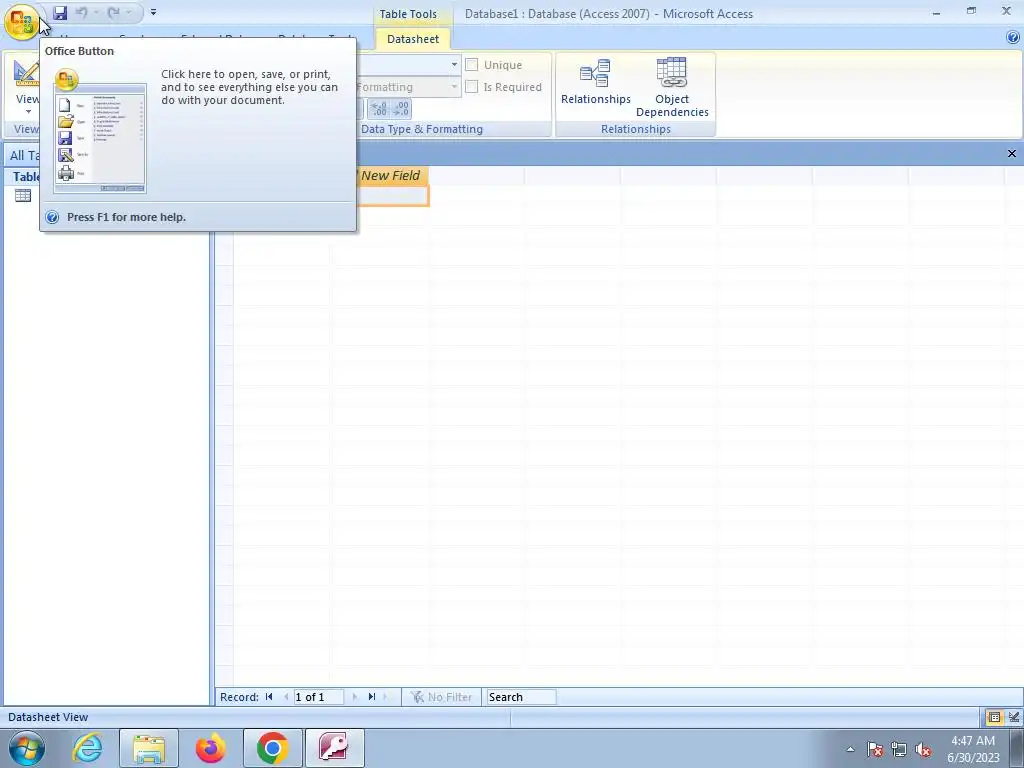This screenshot has width=1024, height=768.
Task: Save using the Quick Access floppy icon
Action: point(60,12)
